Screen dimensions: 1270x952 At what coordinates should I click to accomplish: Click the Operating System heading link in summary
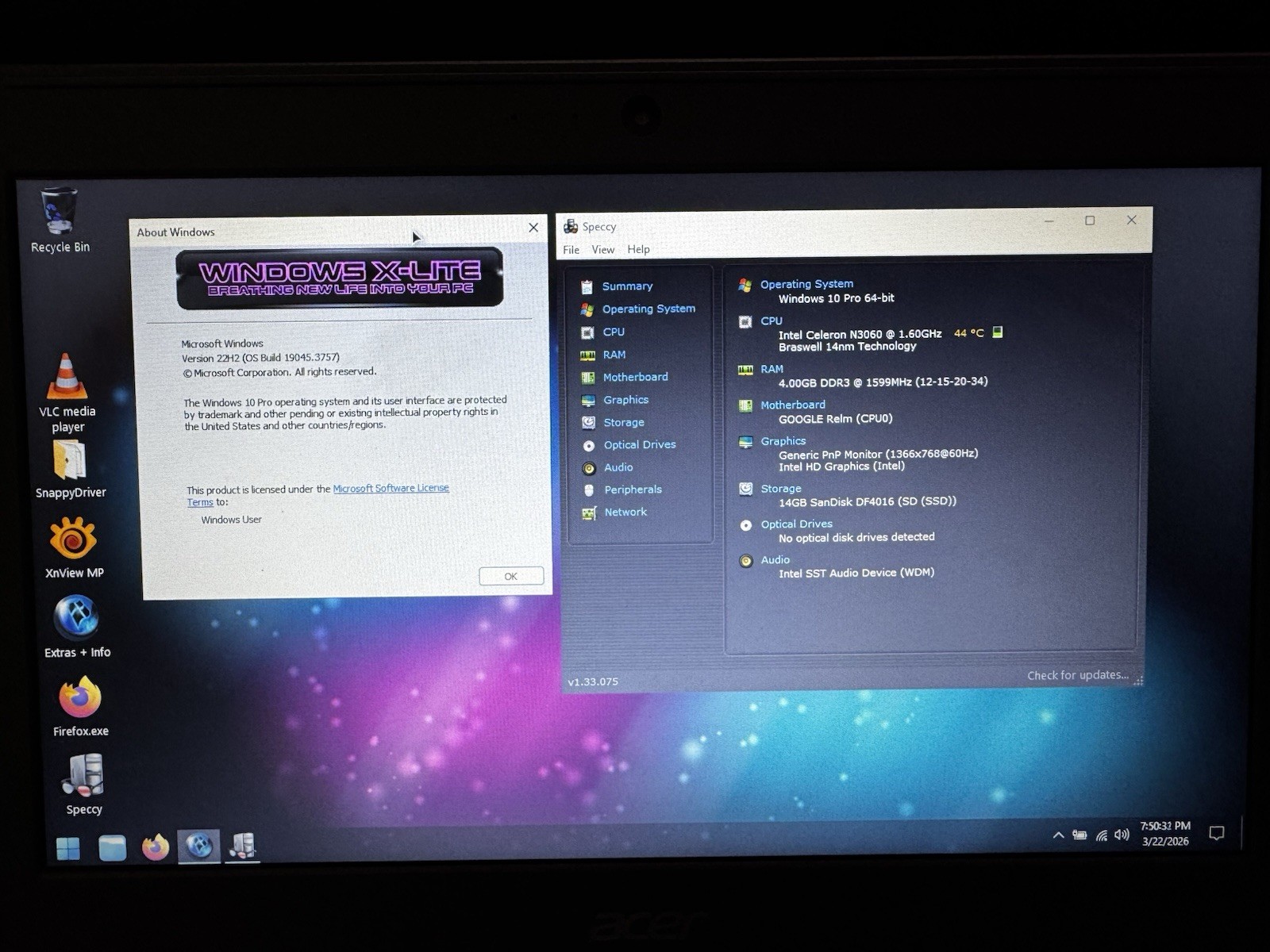pos(806,284)
